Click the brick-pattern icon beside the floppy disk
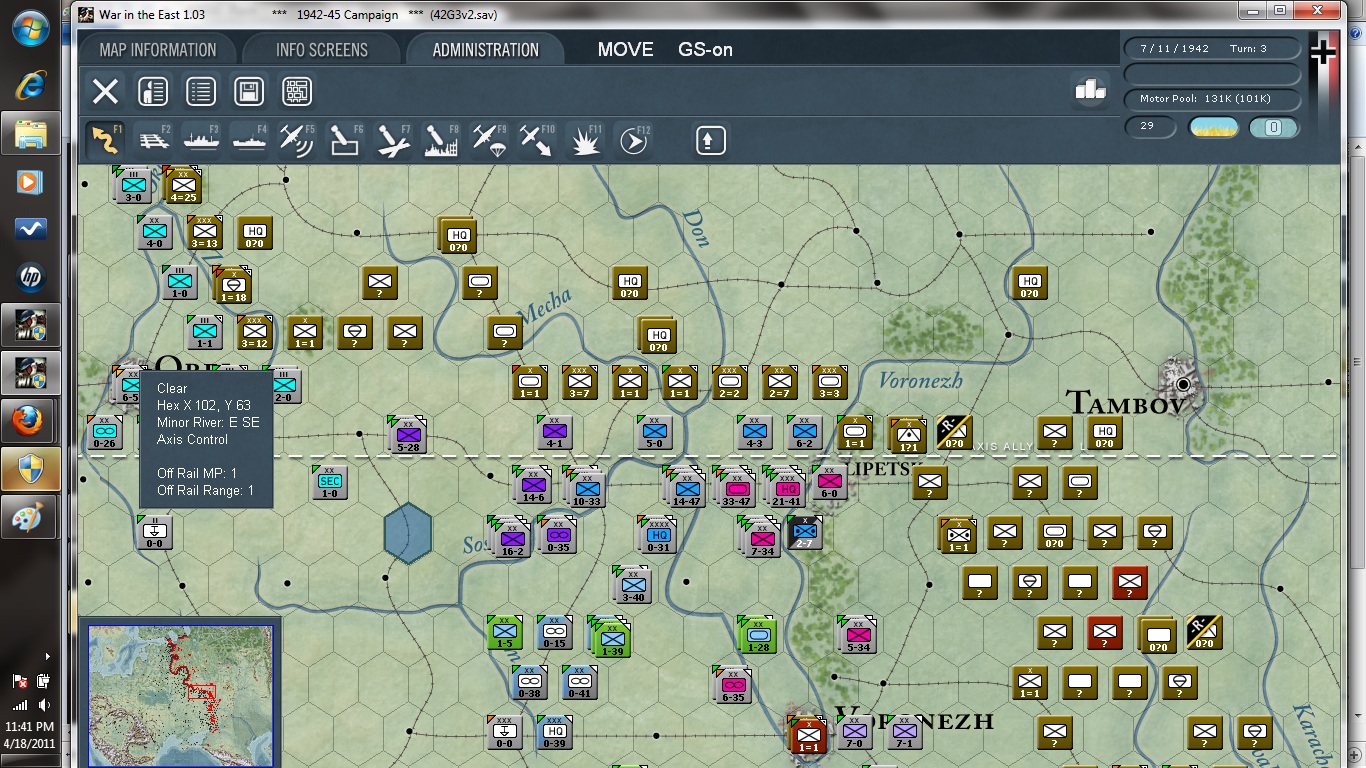Screen dimensions: 1366x768 [x=297, y=92]
